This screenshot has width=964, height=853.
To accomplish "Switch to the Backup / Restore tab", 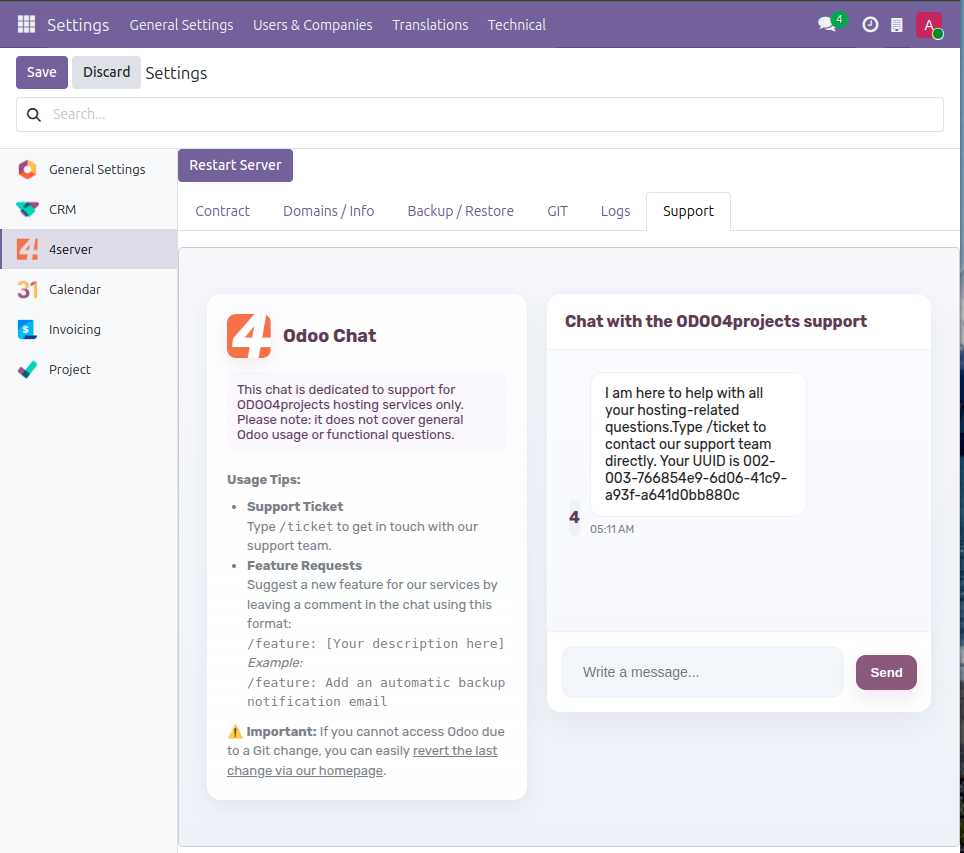I will pos(460,211).
